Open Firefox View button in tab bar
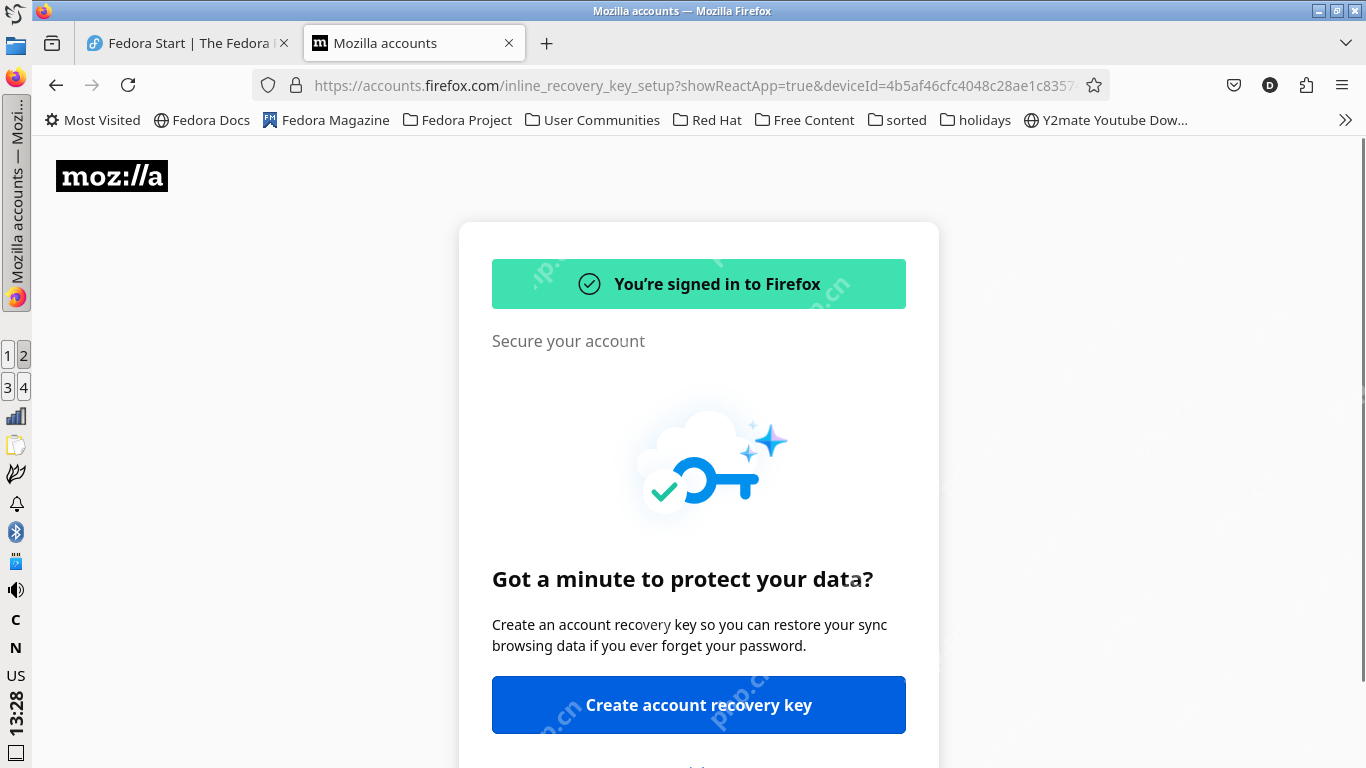Image resolution: width=1366 pixels, height=768 pixels. [52, 43]
